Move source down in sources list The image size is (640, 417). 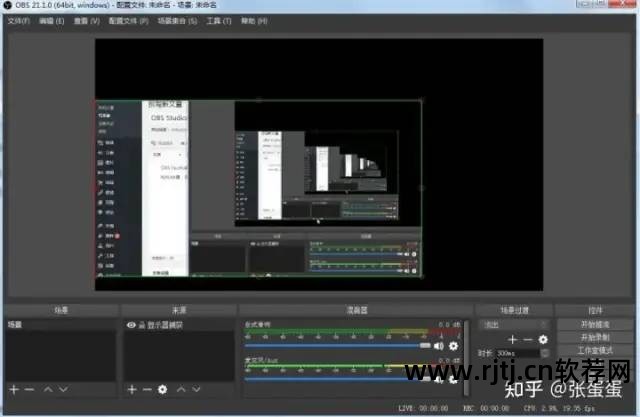[x=196, y=390]
